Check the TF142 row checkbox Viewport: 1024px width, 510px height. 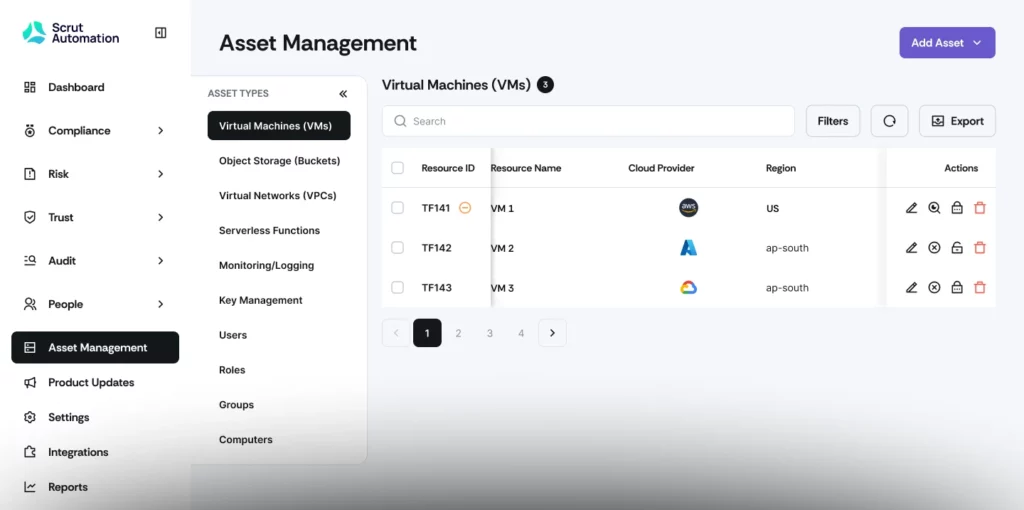[397, 248]
